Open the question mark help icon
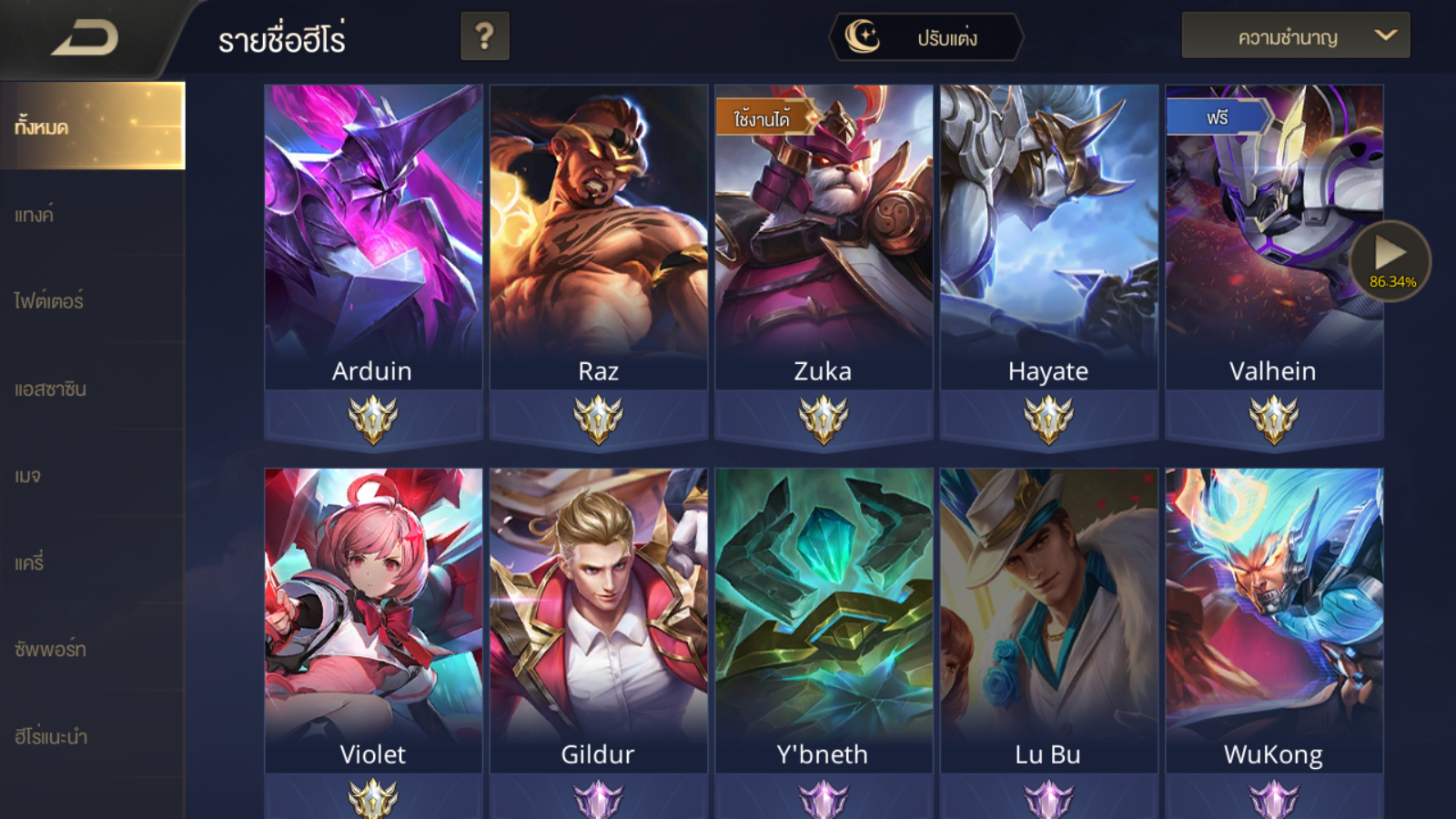 tap(485, 36)
